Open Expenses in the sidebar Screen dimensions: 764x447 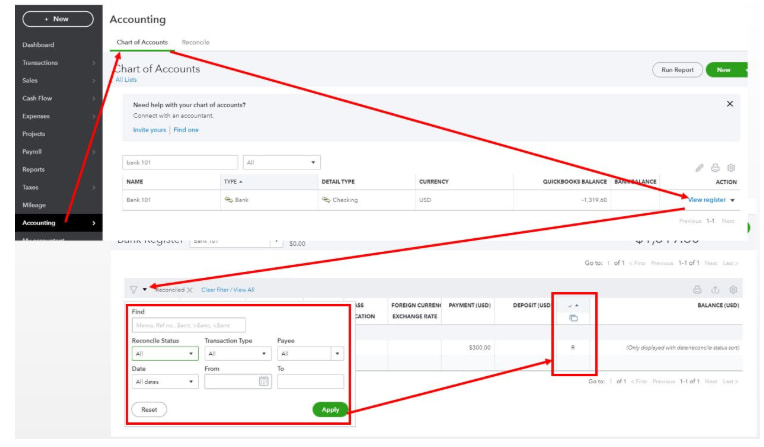[36, 117]
